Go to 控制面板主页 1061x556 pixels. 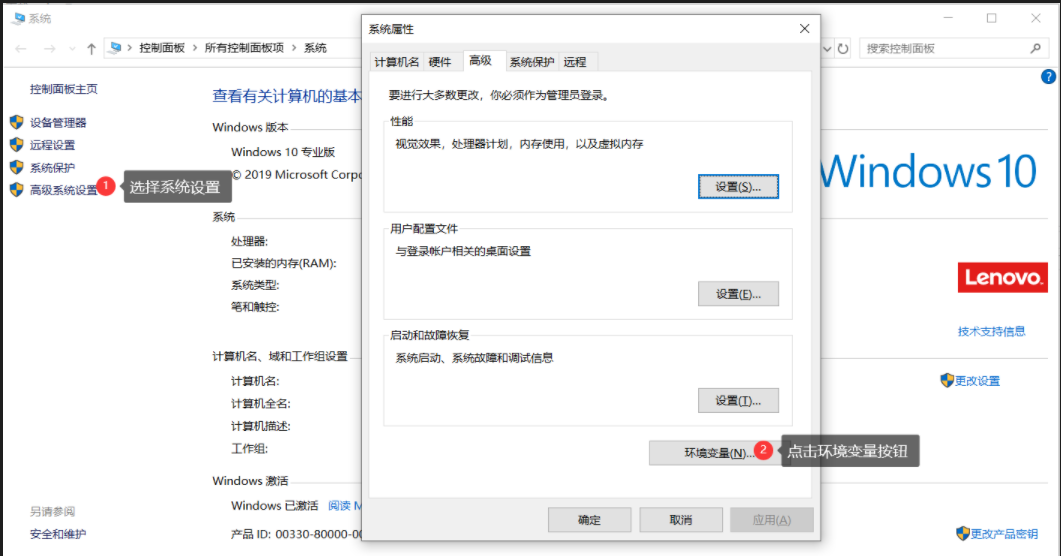click(x=64, y=89)
